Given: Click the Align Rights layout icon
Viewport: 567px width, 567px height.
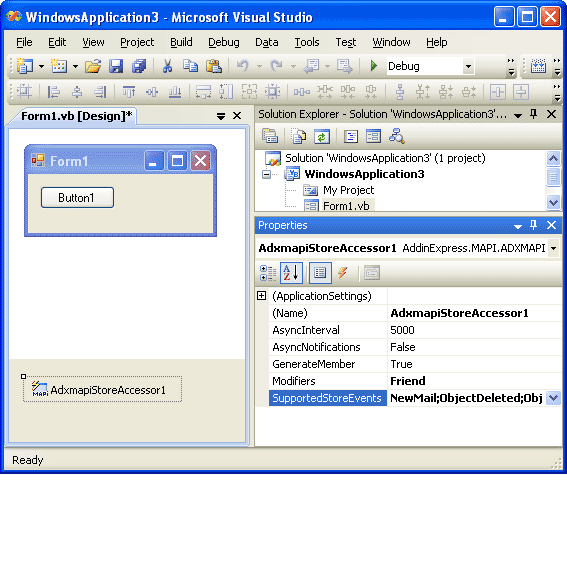Looking at the screenshot, I should pyautogui.click(x=100, y=92).
